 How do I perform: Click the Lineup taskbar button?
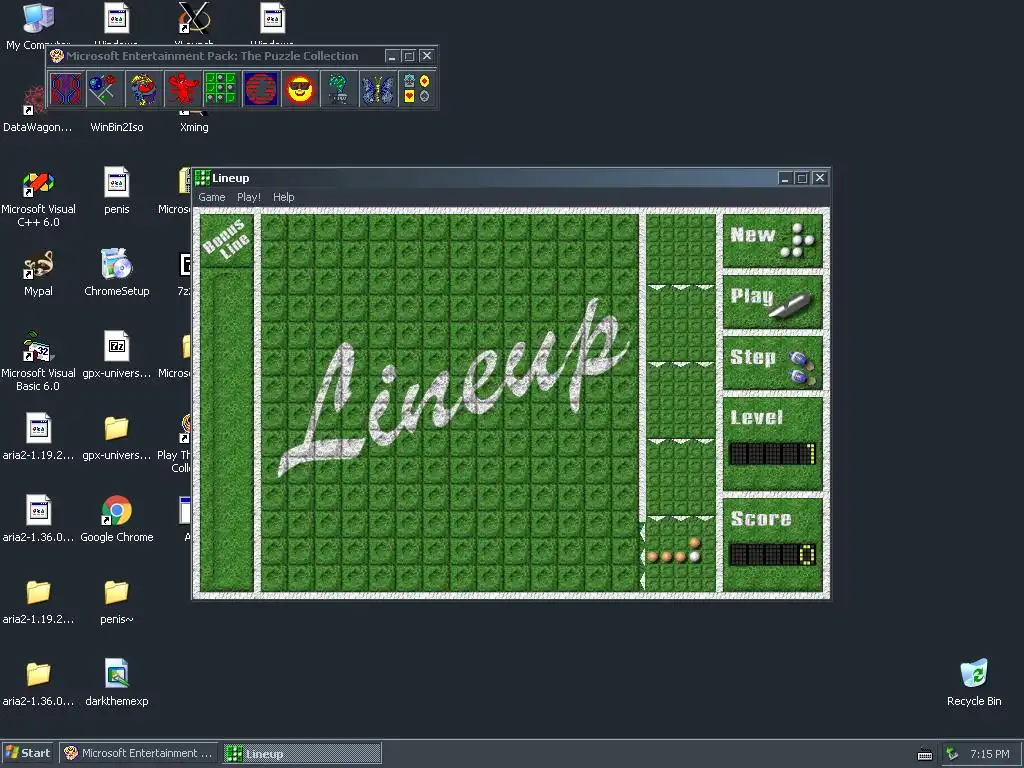click(x=302, y=753)
